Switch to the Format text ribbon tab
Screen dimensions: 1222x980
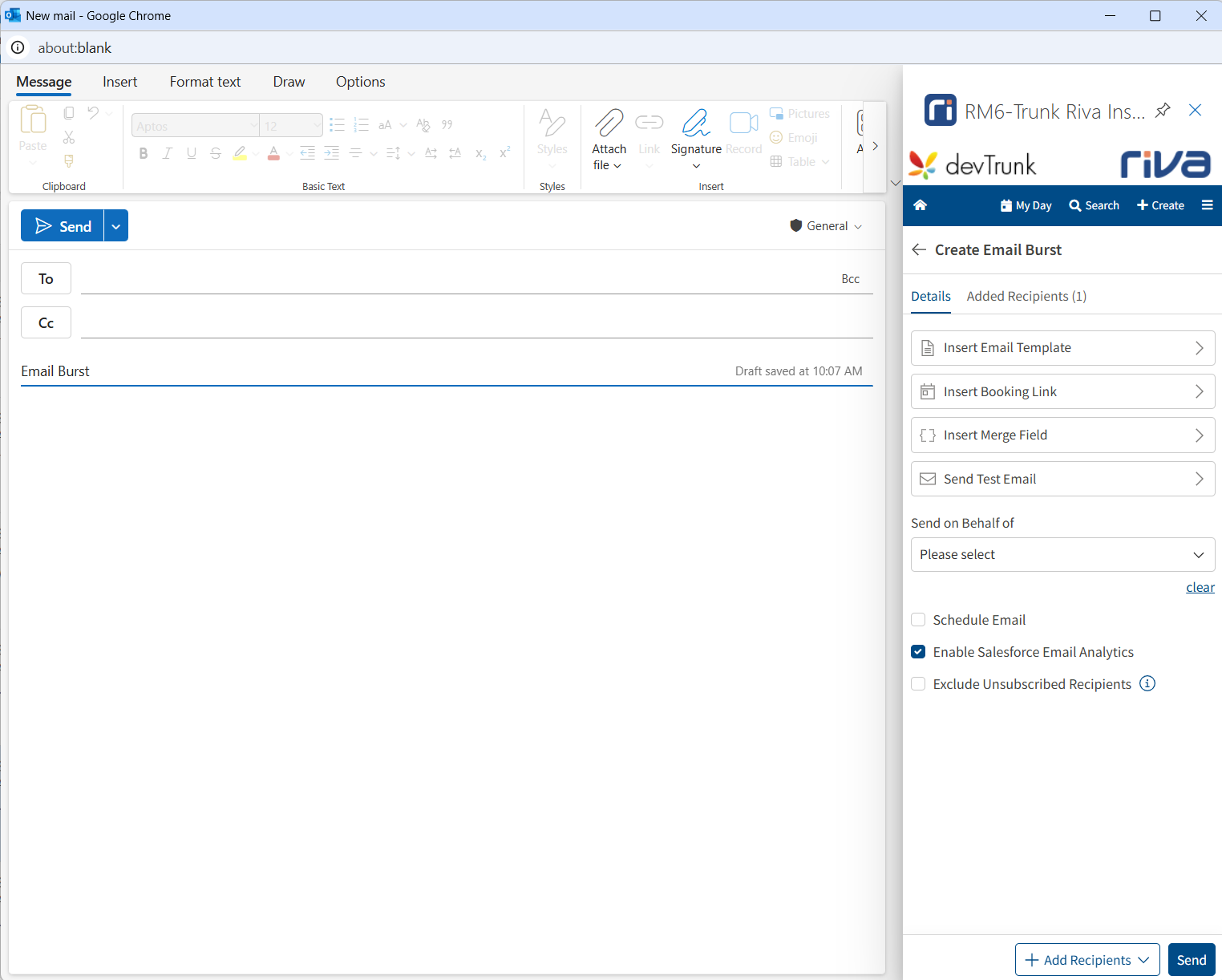[205, 82]
